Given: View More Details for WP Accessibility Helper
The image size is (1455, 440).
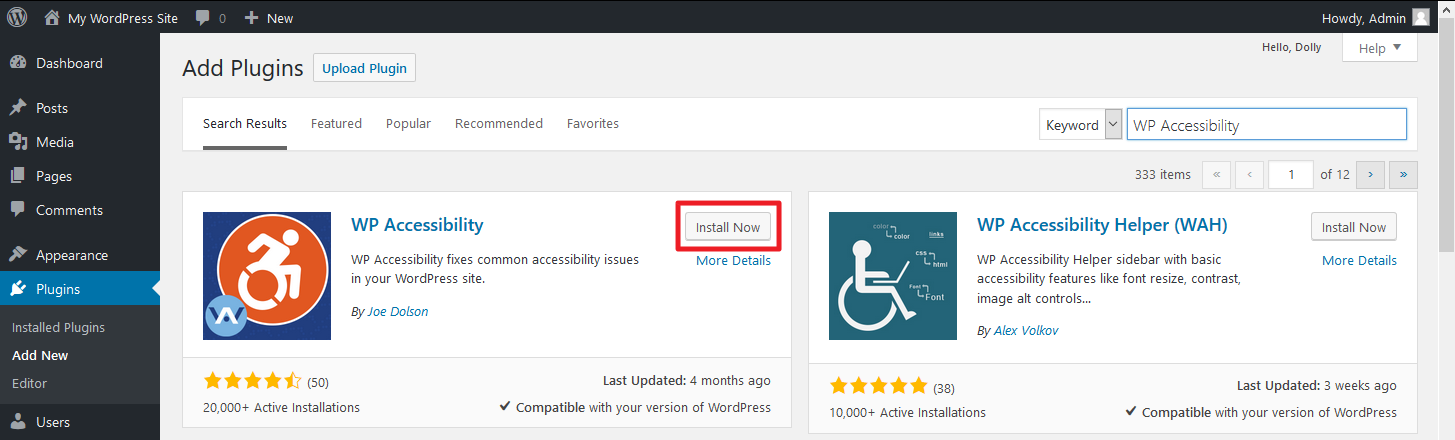Looking at the screenshot, I should tap(1359, 260).
